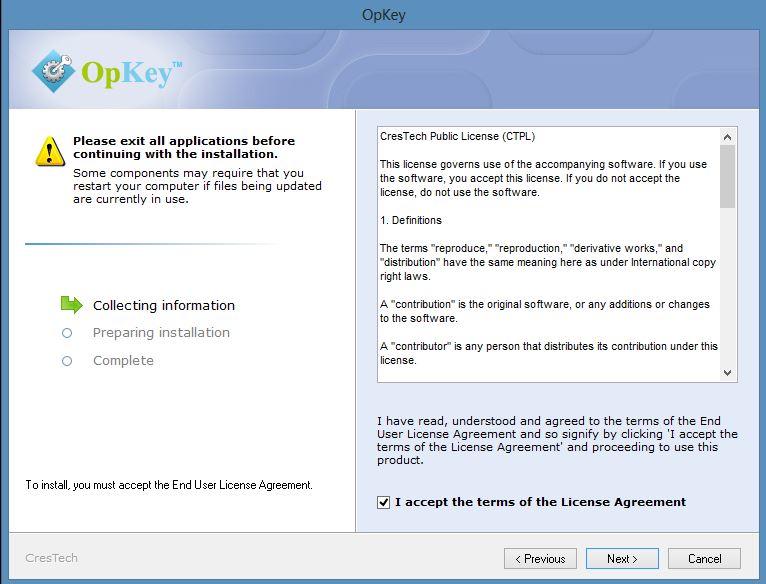766x584 pixels.
Task: Click the OpKey window title bar
Action: [x=383, y=15]
